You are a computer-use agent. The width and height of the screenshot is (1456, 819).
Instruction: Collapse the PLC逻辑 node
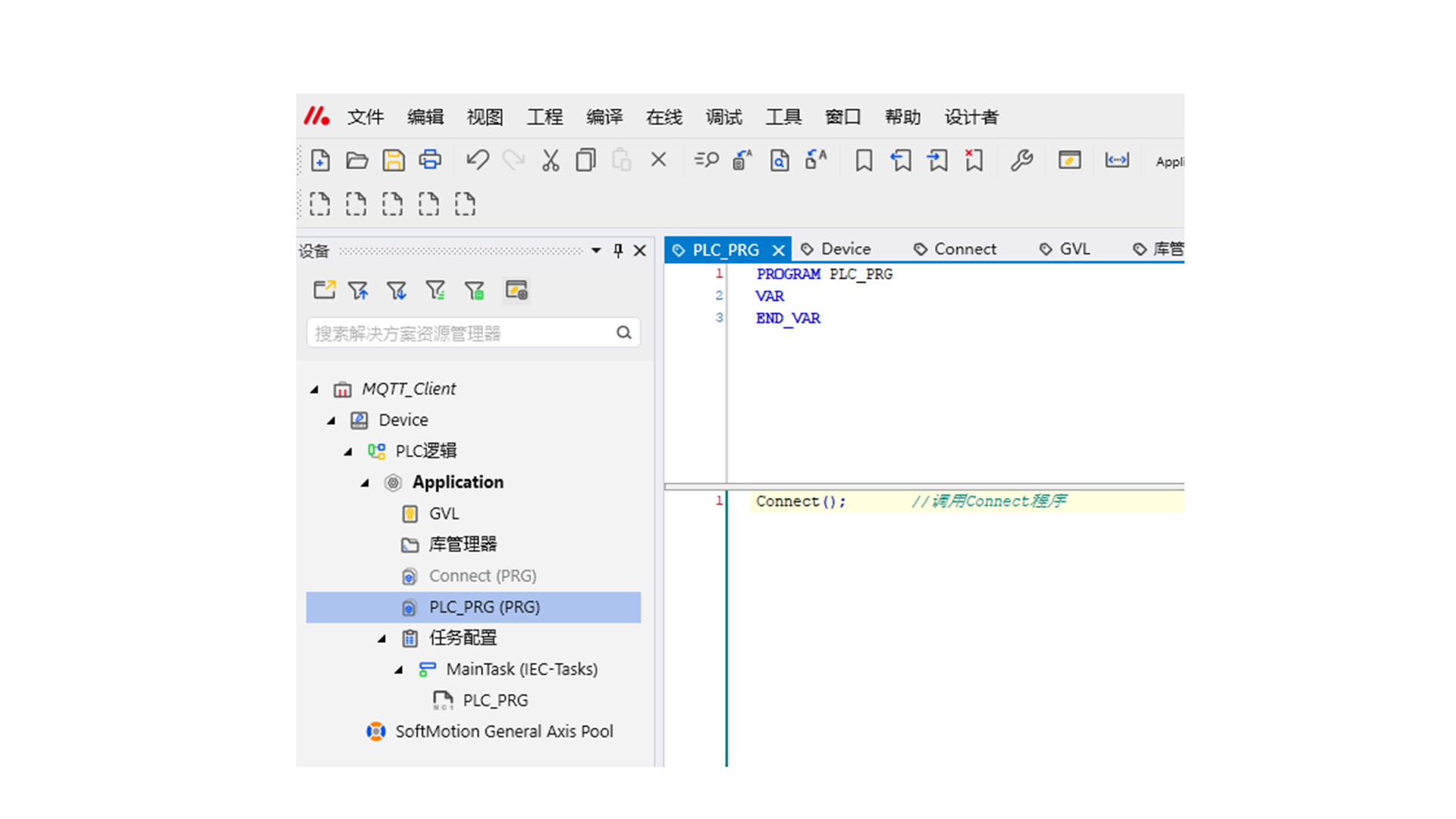(348, 451)
